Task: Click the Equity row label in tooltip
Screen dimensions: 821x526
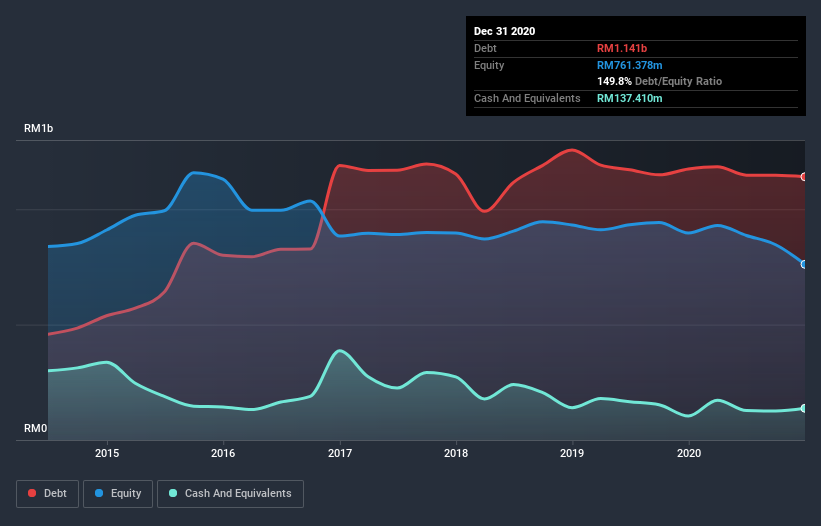Action: coord(489,65)
